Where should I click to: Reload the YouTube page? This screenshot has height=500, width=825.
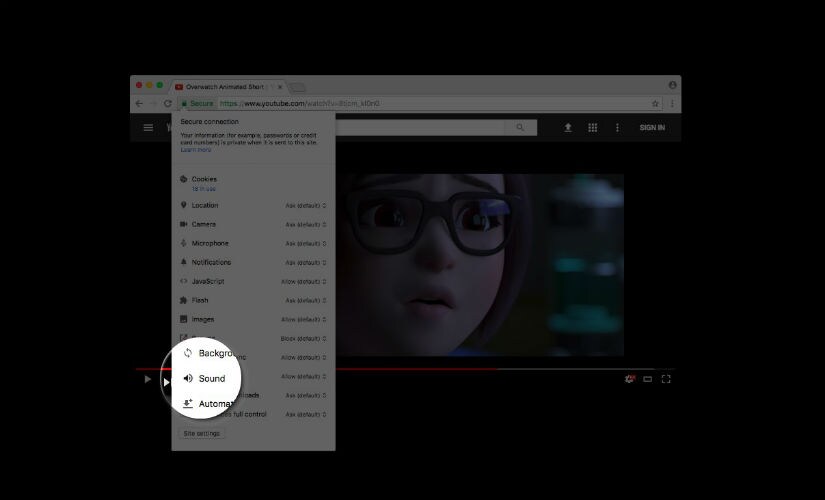pos(168,104)
